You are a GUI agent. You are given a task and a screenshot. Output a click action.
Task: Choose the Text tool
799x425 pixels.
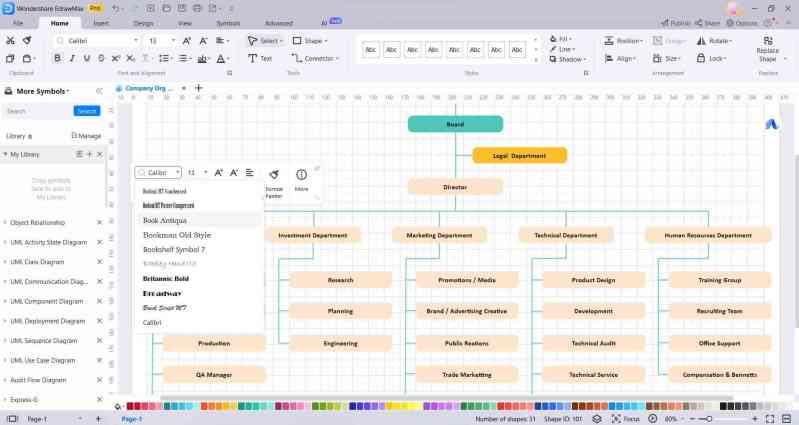click(x=260, y=59)
